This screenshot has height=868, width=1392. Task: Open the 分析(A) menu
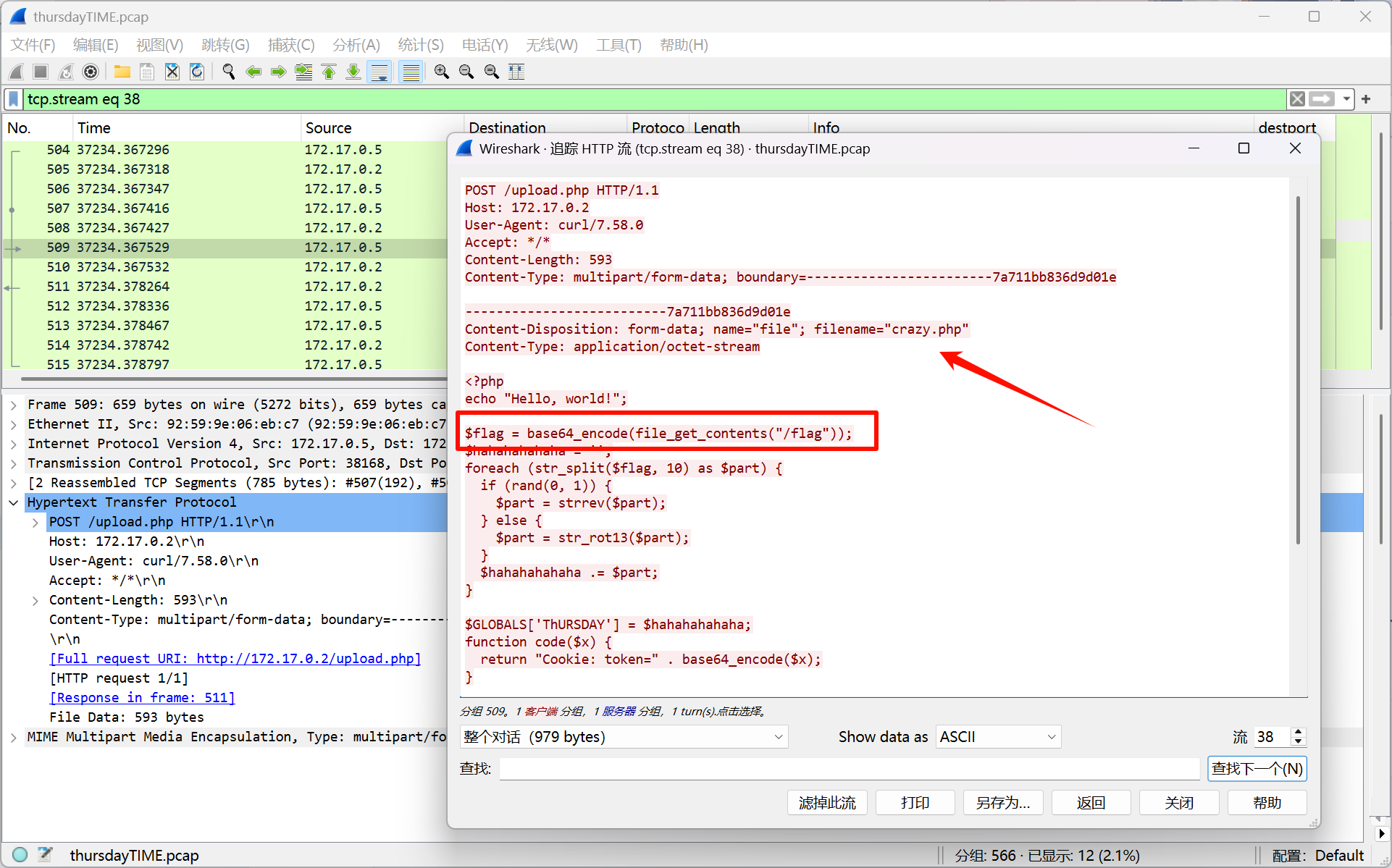click(x=356, y=45)
